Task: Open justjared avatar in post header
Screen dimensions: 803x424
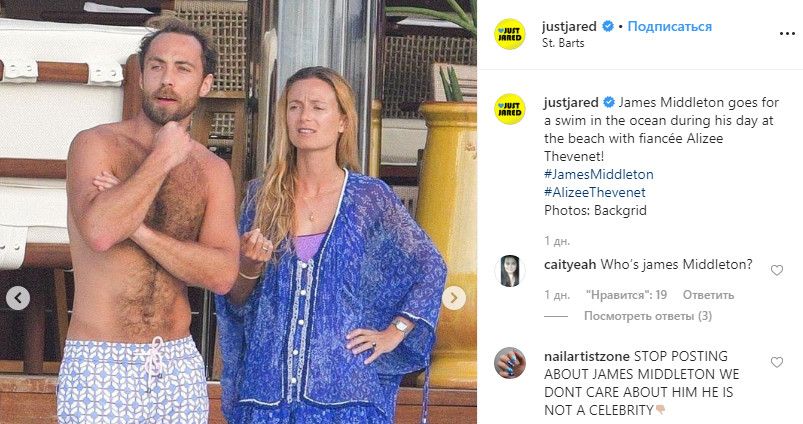Action: (510, 34)
